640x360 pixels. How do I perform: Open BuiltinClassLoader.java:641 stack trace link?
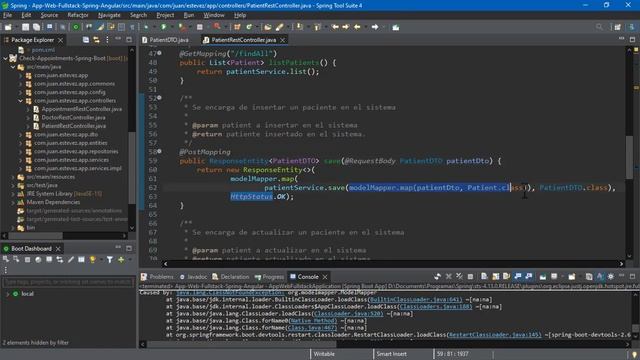click(x=416, y=300)
